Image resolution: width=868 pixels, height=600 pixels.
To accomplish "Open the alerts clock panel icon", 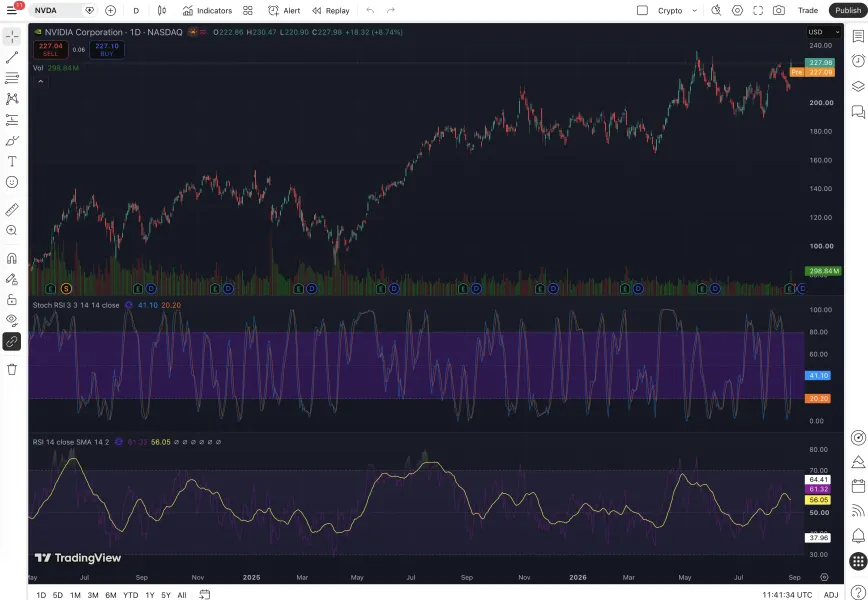I will tap(858, 60).
